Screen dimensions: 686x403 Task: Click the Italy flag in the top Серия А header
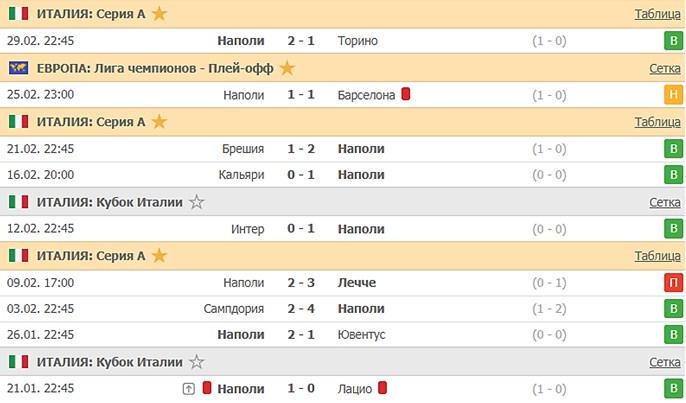(19, 14)
